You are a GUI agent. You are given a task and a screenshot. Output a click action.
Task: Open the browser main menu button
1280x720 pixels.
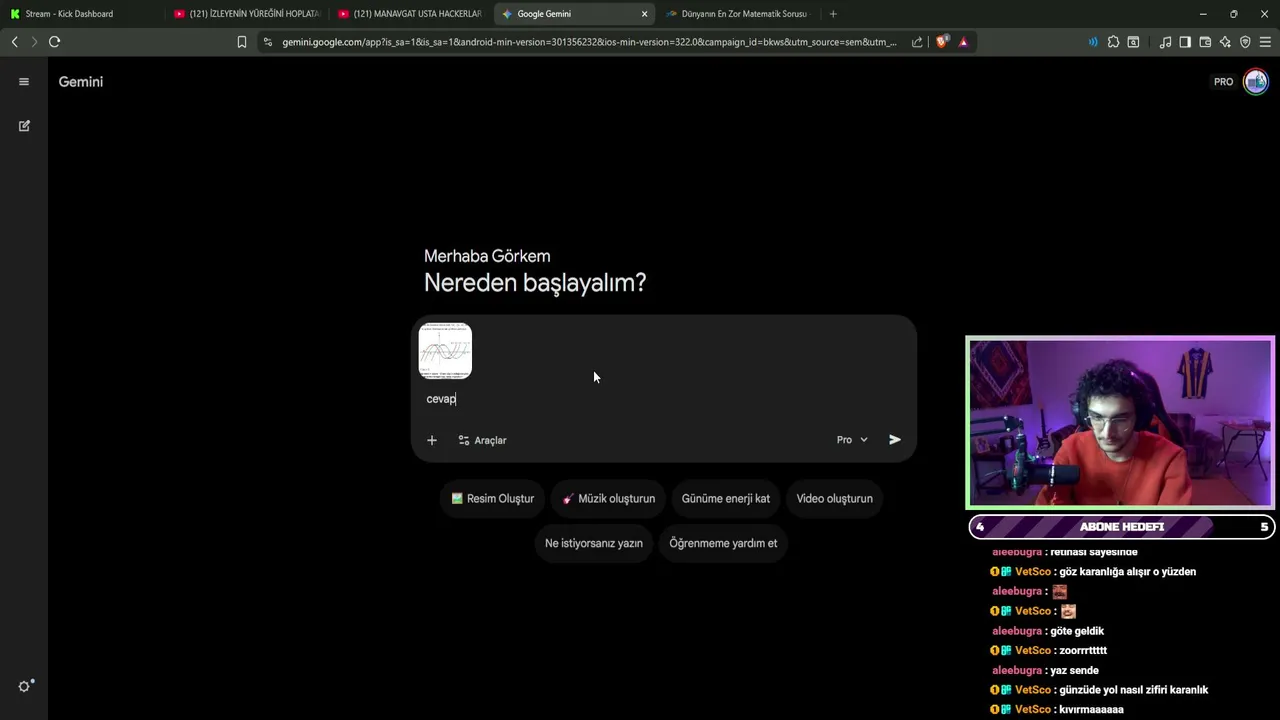[1265, 42]
